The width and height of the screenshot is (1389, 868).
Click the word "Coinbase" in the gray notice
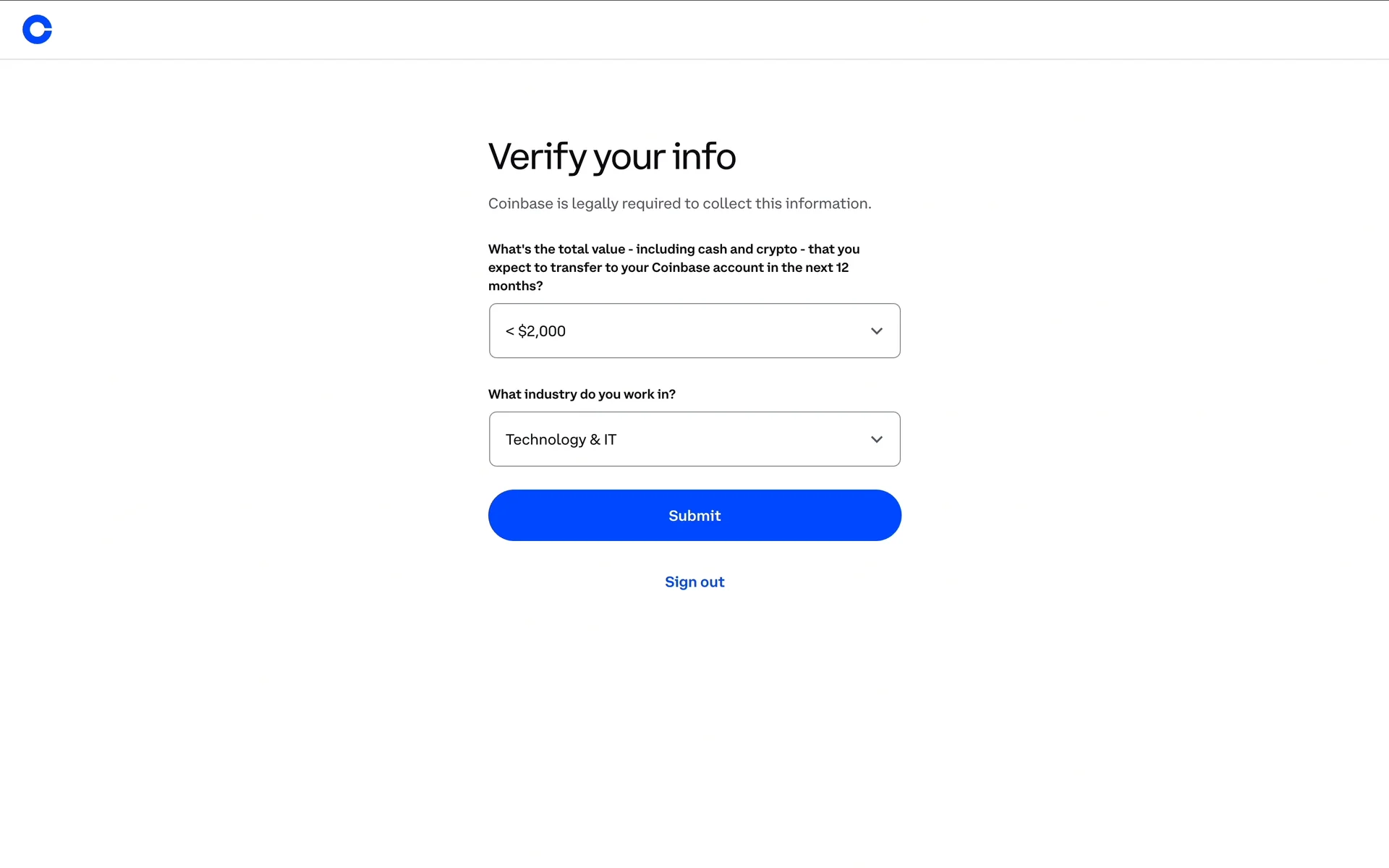pos(520,204)
